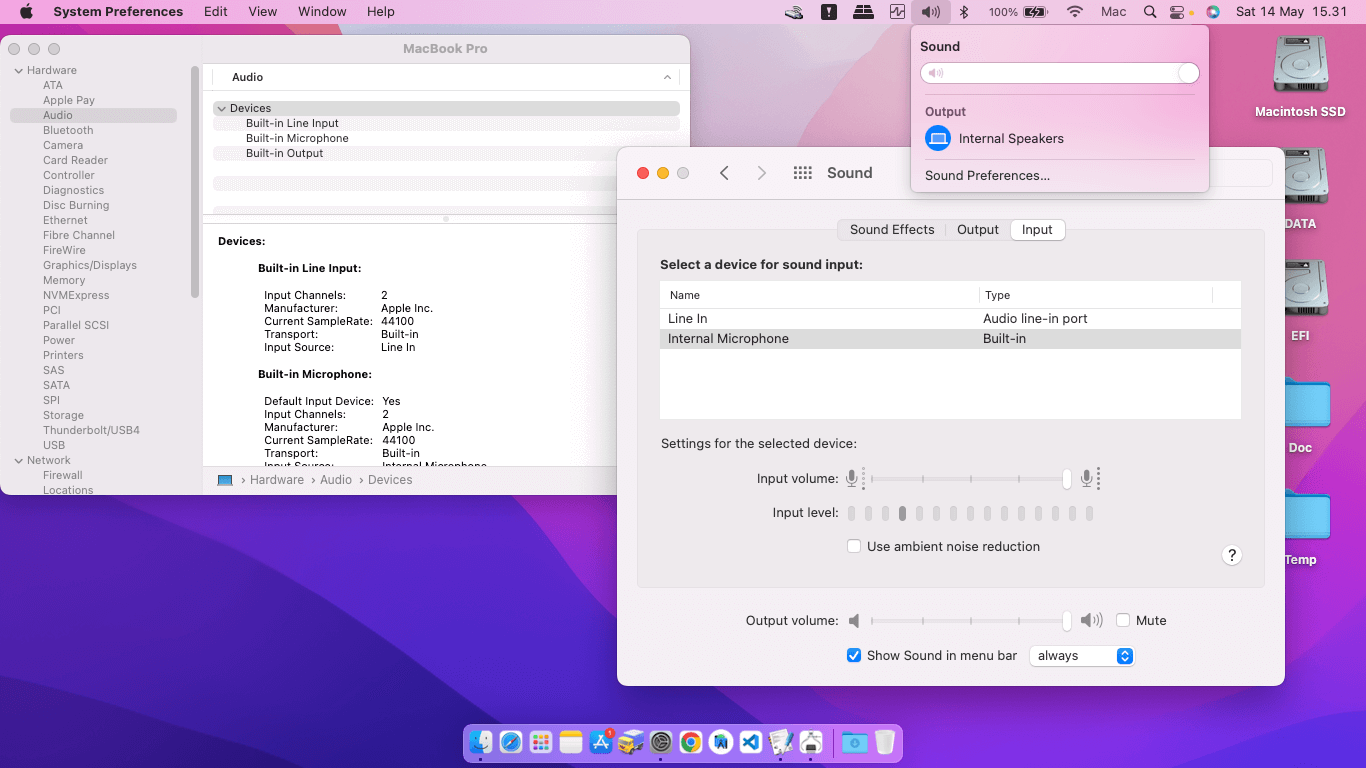Click the Audio header collapse chevron
1366x768 pixels.
coord(667,77)
